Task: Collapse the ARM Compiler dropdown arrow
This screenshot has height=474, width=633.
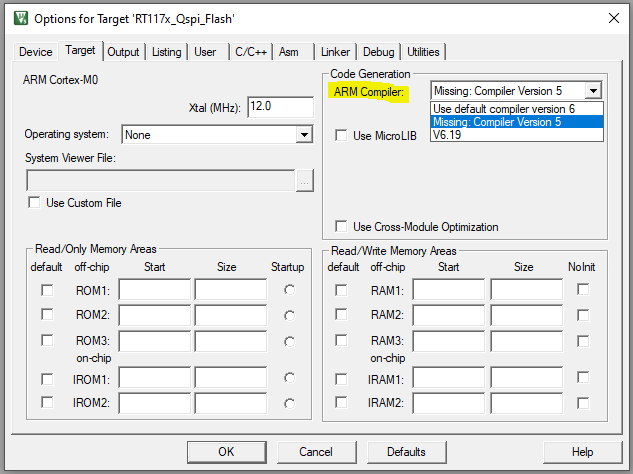Action: click(x=594, y=91)
